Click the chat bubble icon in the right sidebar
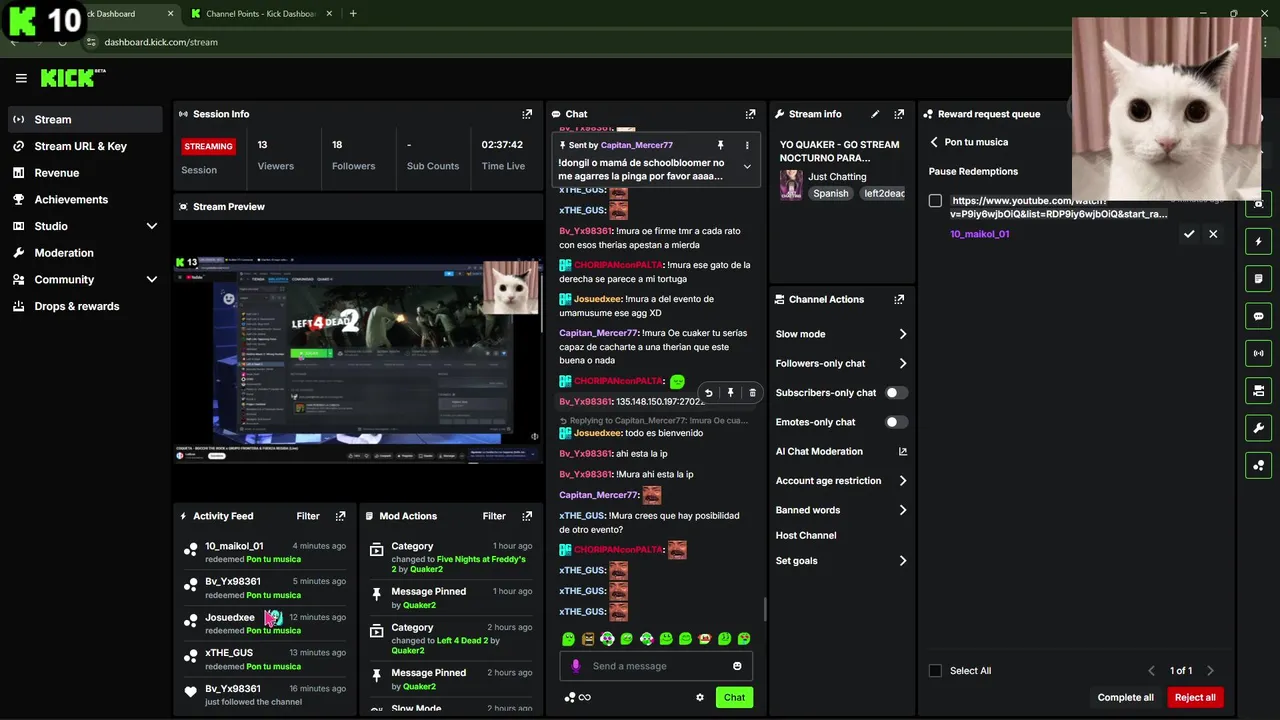The image size is (1280, 720). [x=1258, y=316]
